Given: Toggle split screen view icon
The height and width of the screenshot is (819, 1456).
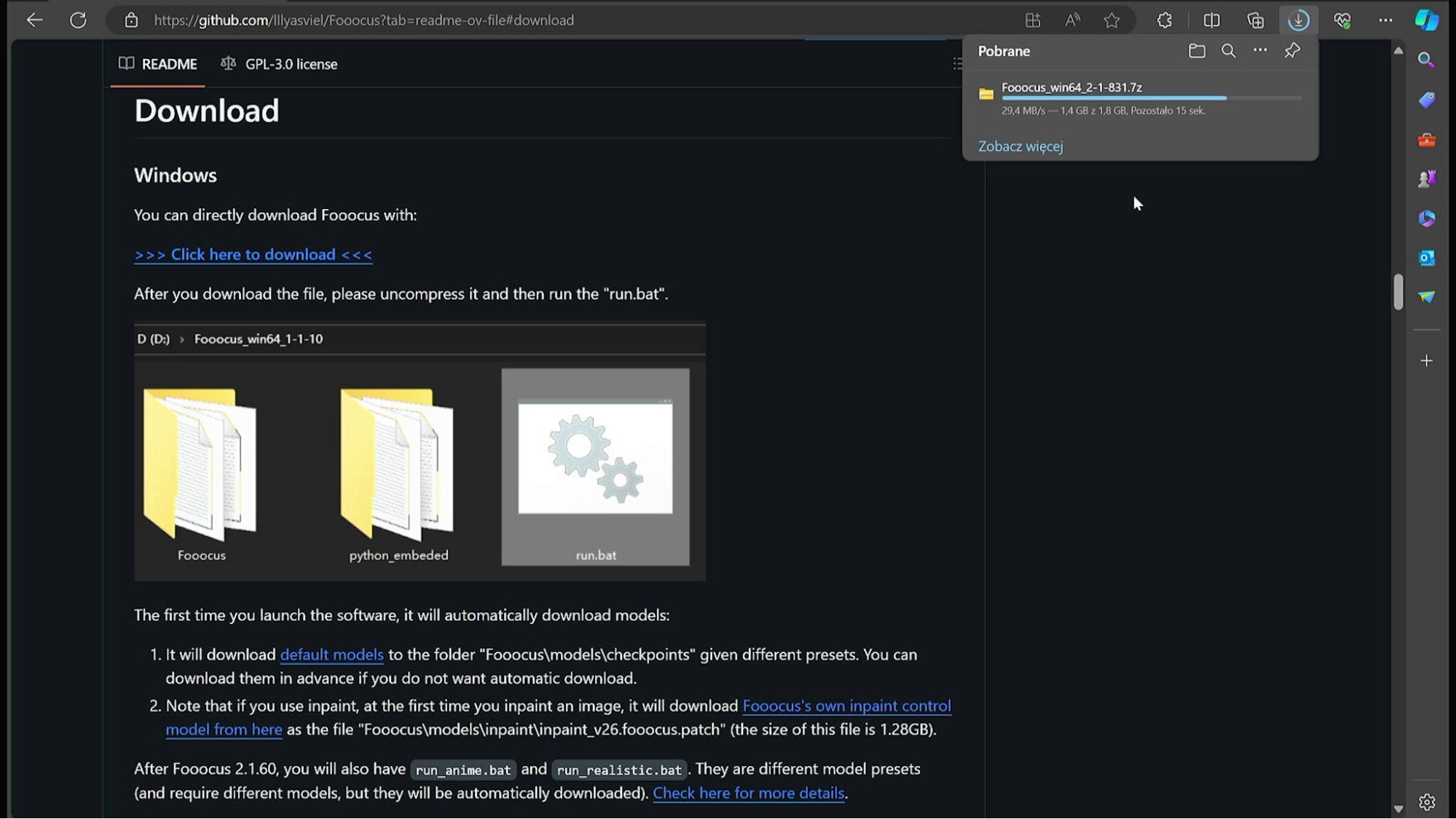Looking at the screenshot, I should 1211,20.
